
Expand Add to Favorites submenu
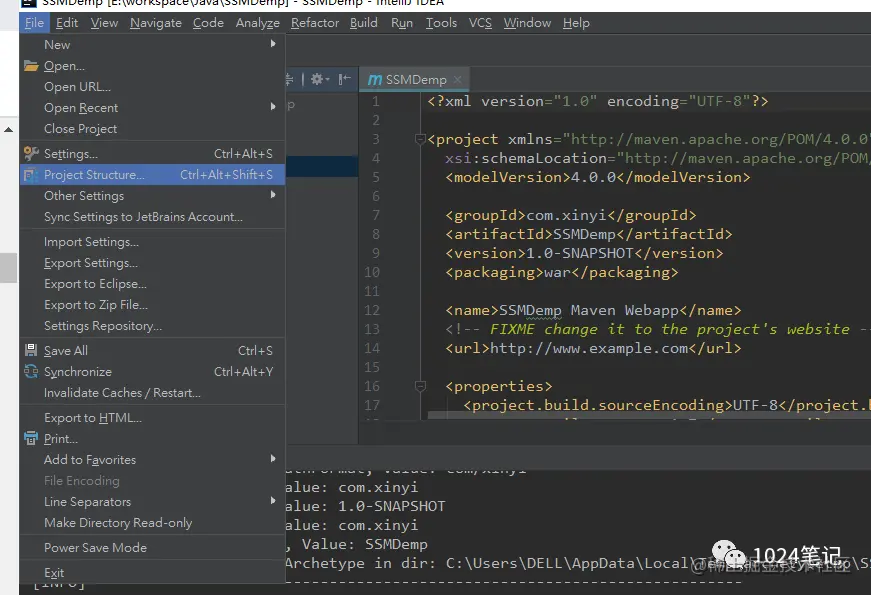tap(152, 460)
